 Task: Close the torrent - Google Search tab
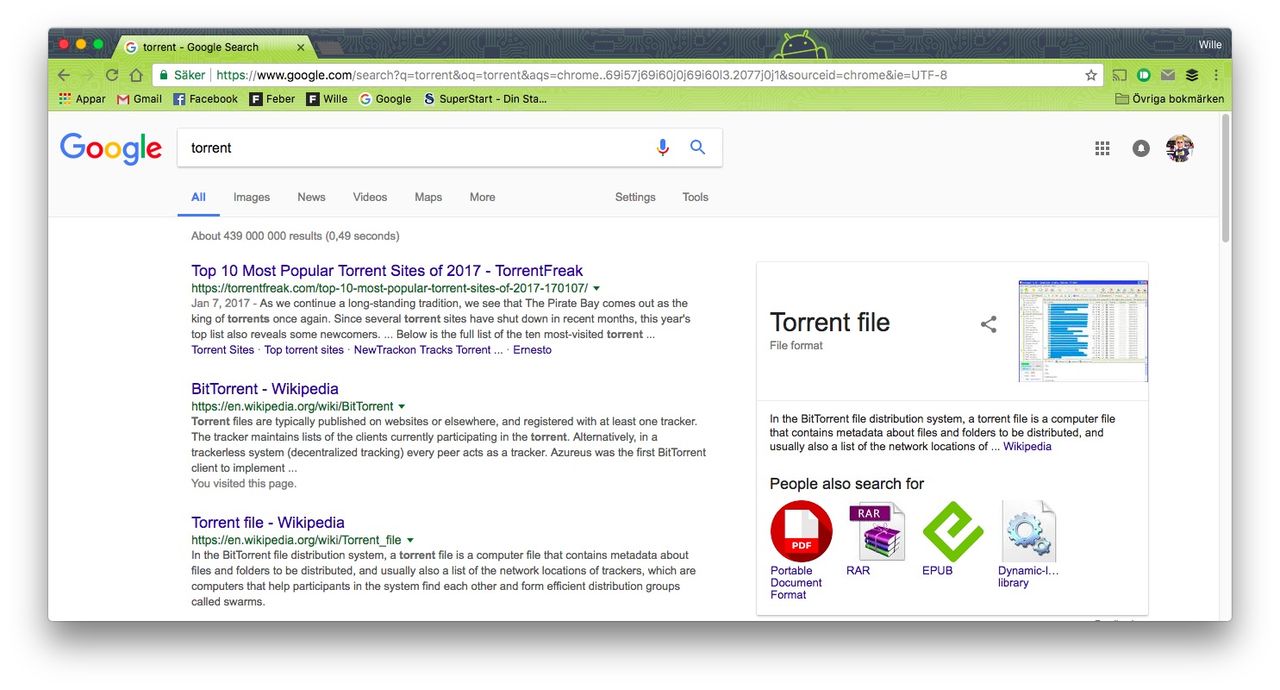coord(301,47)
